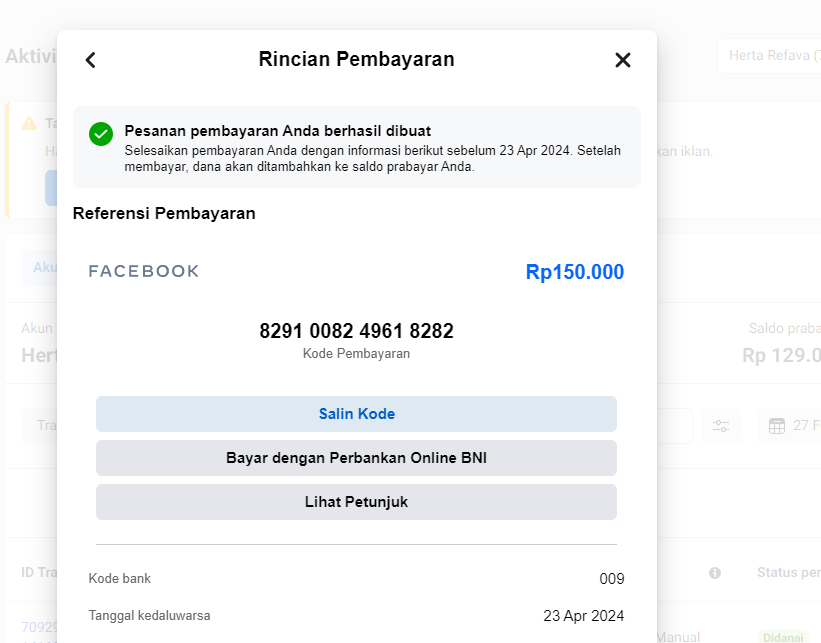Click the info icon near Status column

715,573
